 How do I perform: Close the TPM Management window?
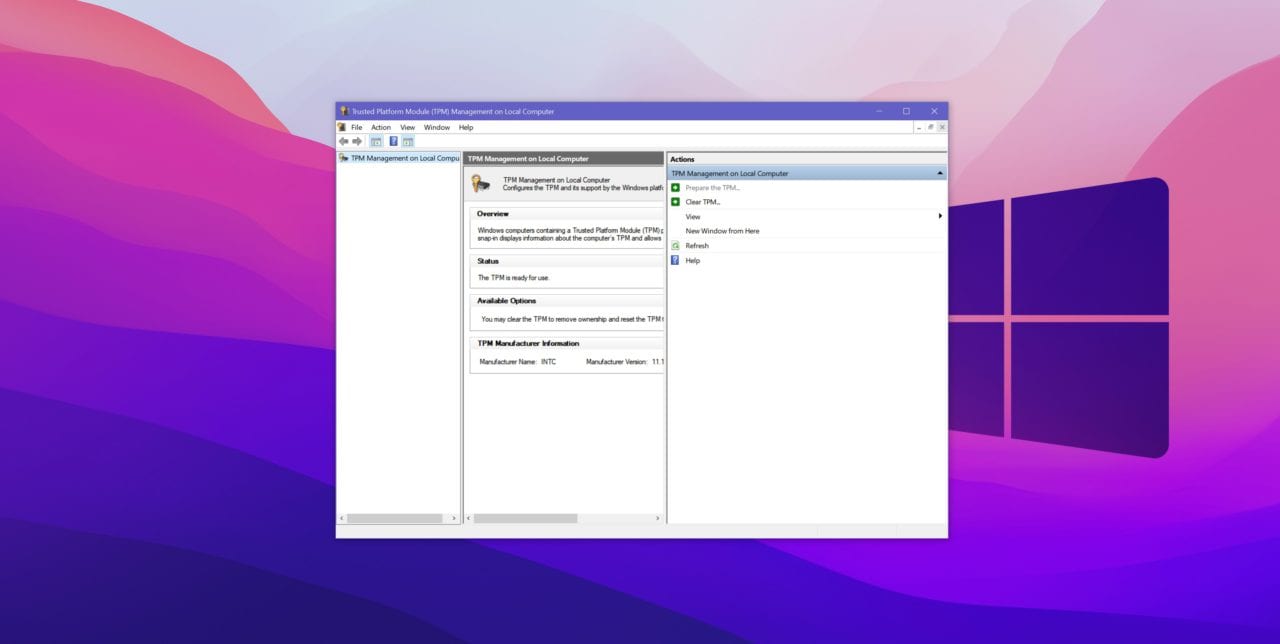934,111
